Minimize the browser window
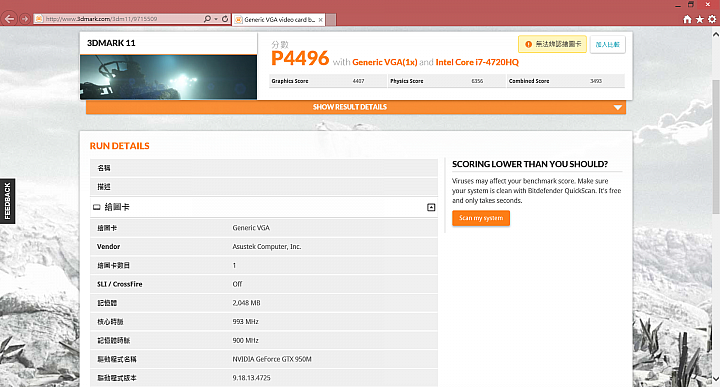The image size is (720, 387). point(678,5)
